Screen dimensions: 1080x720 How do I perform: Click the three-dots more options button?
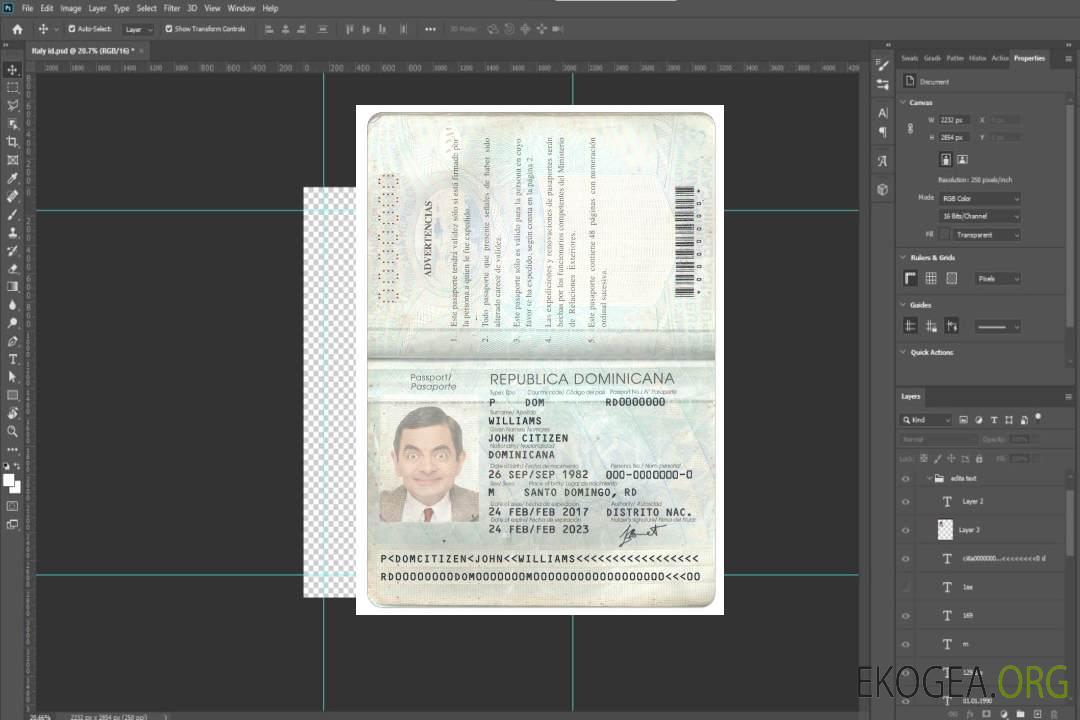(430, 29)
